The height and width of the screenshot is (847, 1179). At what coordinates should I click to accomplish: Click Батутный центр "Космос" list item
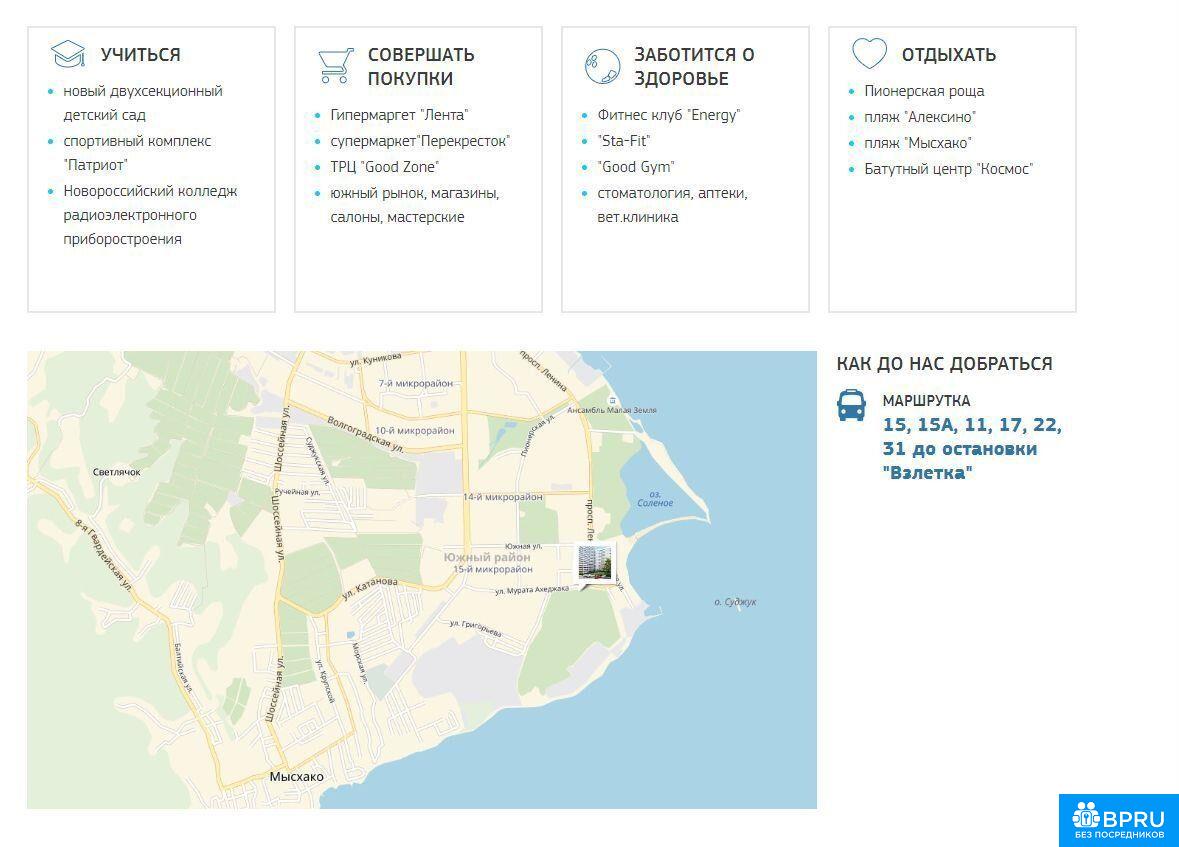coord(948,169)
